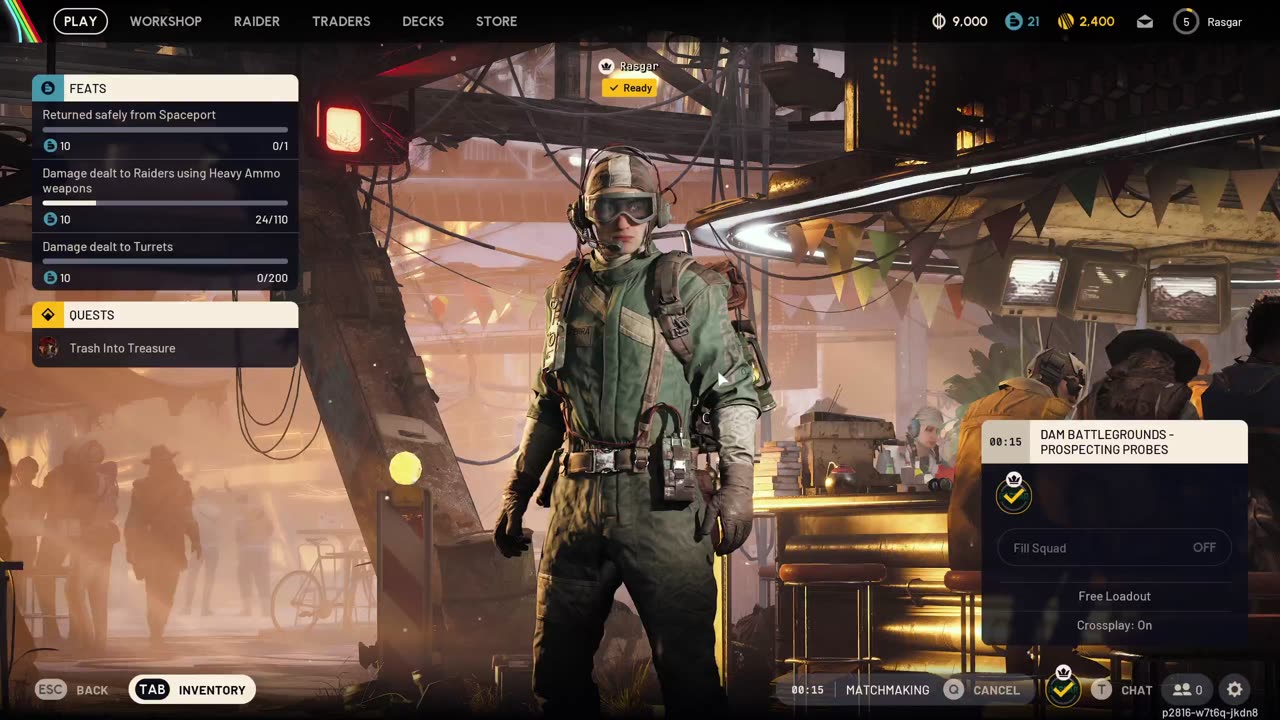This screenshot has width=1280, height=720.
Task: Open the CHAT button
Action: tap(1122, 690)
